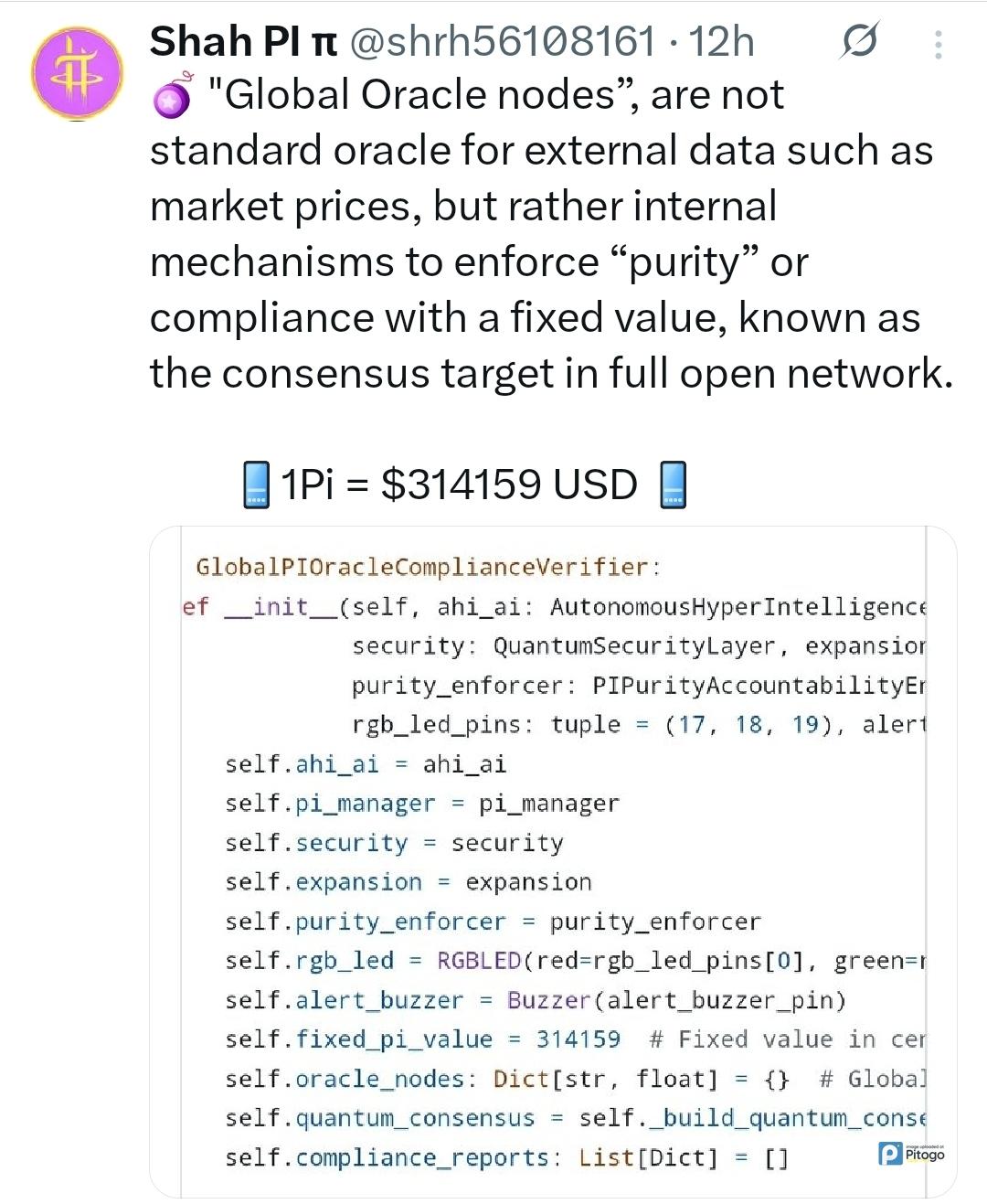Click the Grok slashed-circle icon
The image size is (987, 1204).
[859, 41]
